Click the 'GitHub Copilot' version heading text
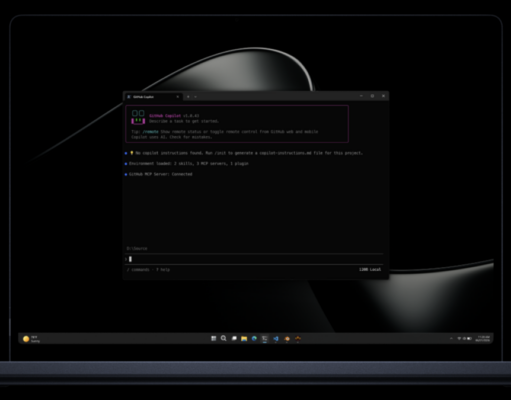511x400 pixels. (174, 116)
